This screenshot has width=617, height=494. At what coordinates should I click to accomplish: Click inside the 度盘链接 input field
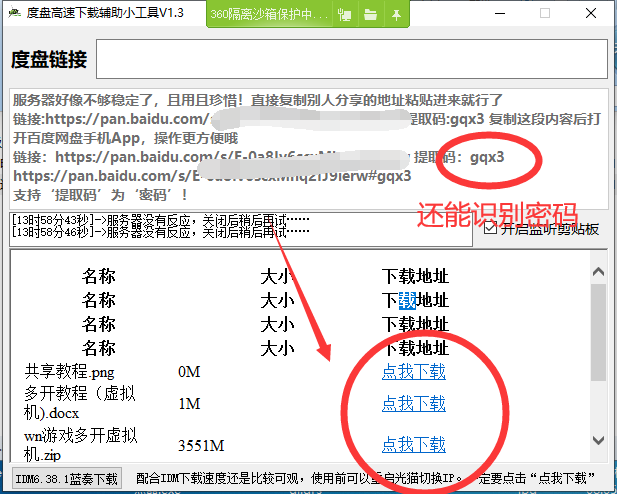pyautogui.click(x=351, y=59)
